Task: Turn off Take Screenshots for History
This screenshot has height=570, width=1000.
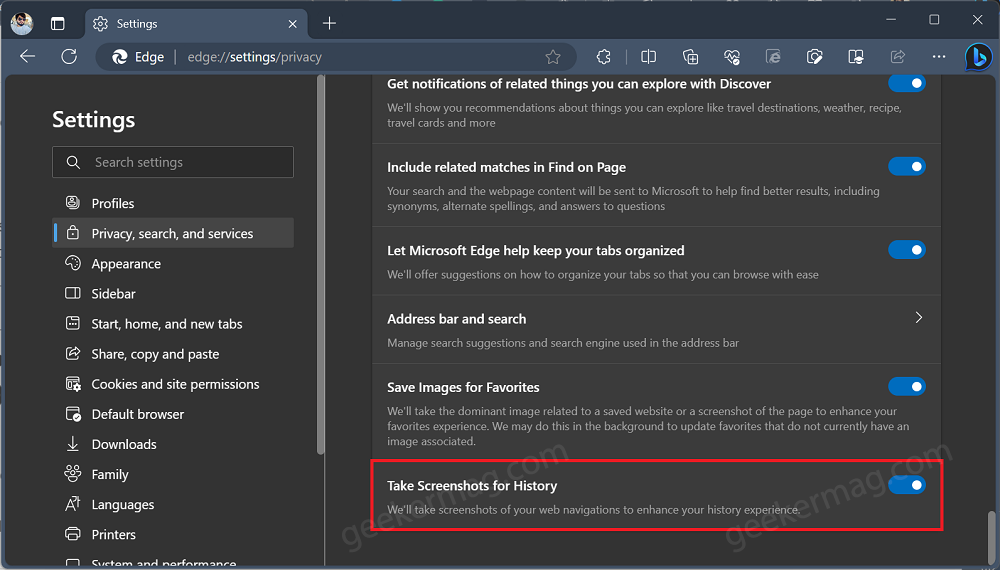Action: pos(906,485)
